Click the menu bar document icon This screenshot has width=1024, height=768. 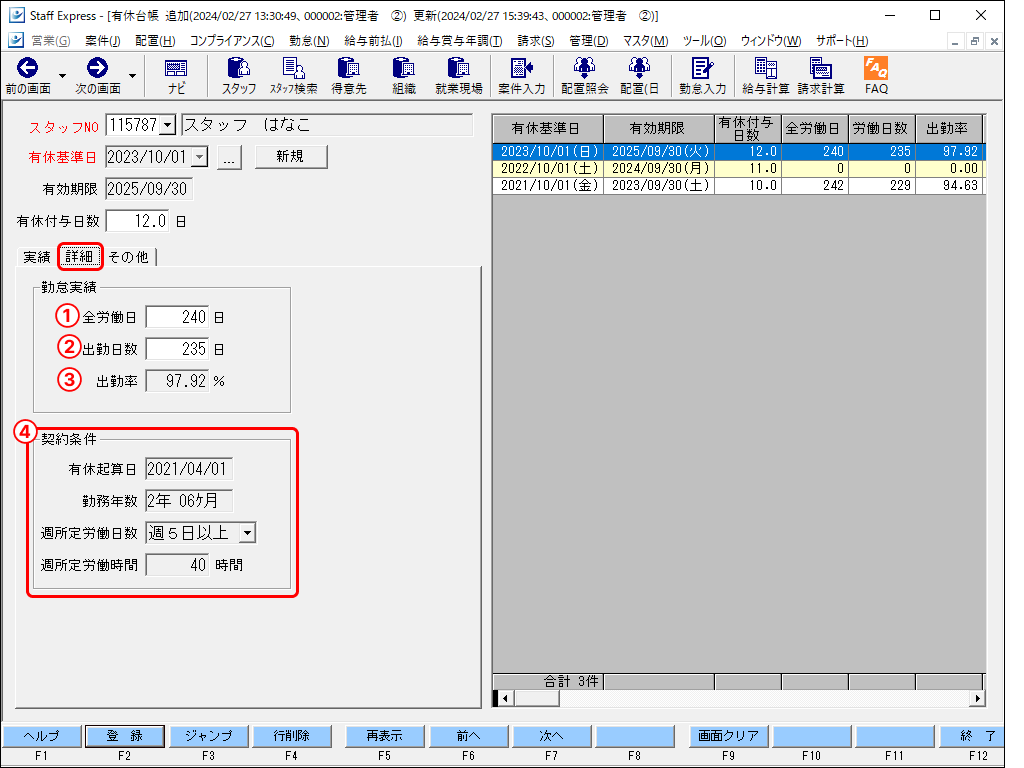point(16,40)
